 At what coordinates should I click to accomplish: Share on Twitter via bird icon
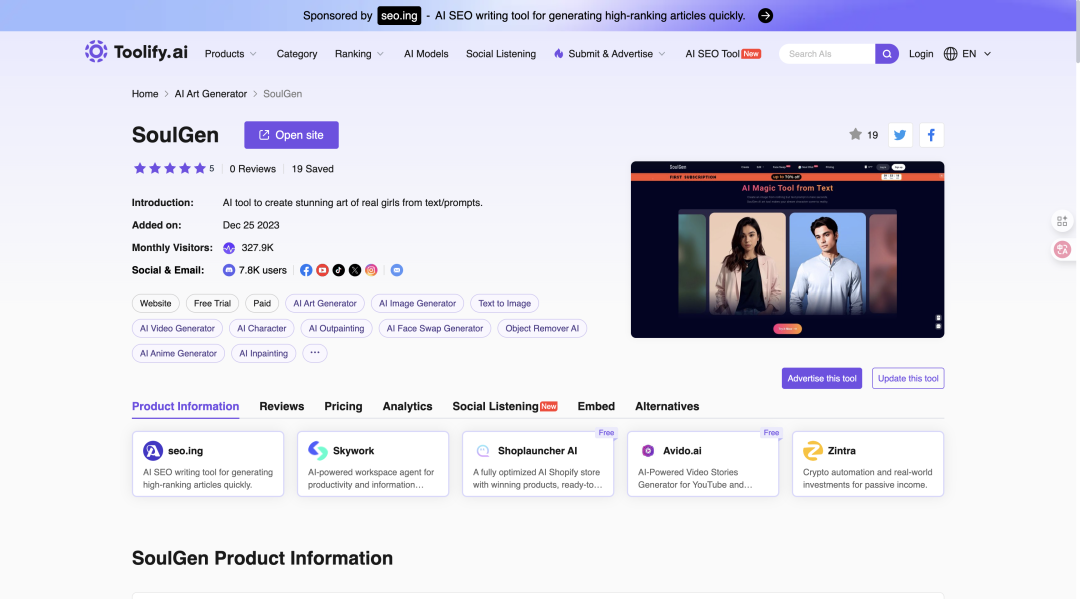coord(900,135)
